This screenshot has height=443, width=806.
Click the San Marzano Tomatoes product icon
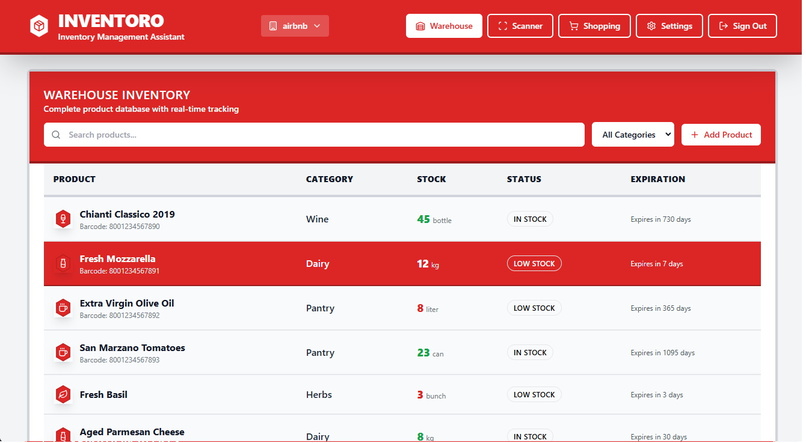click(x=63, y=353)
